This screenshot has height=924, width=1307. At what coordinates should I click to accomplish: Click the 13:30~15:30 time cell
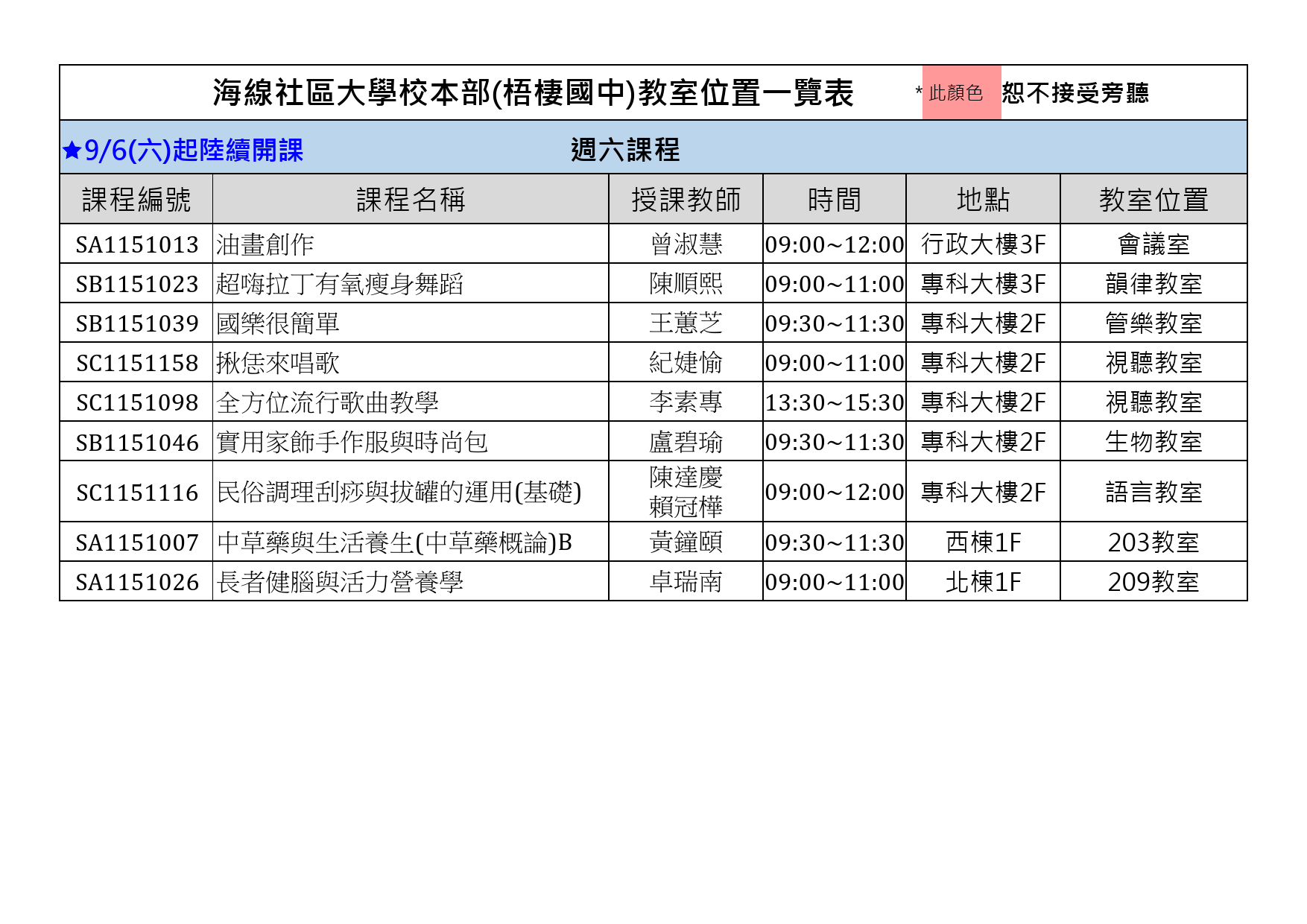pyautogui.click(x=834, y=402)
